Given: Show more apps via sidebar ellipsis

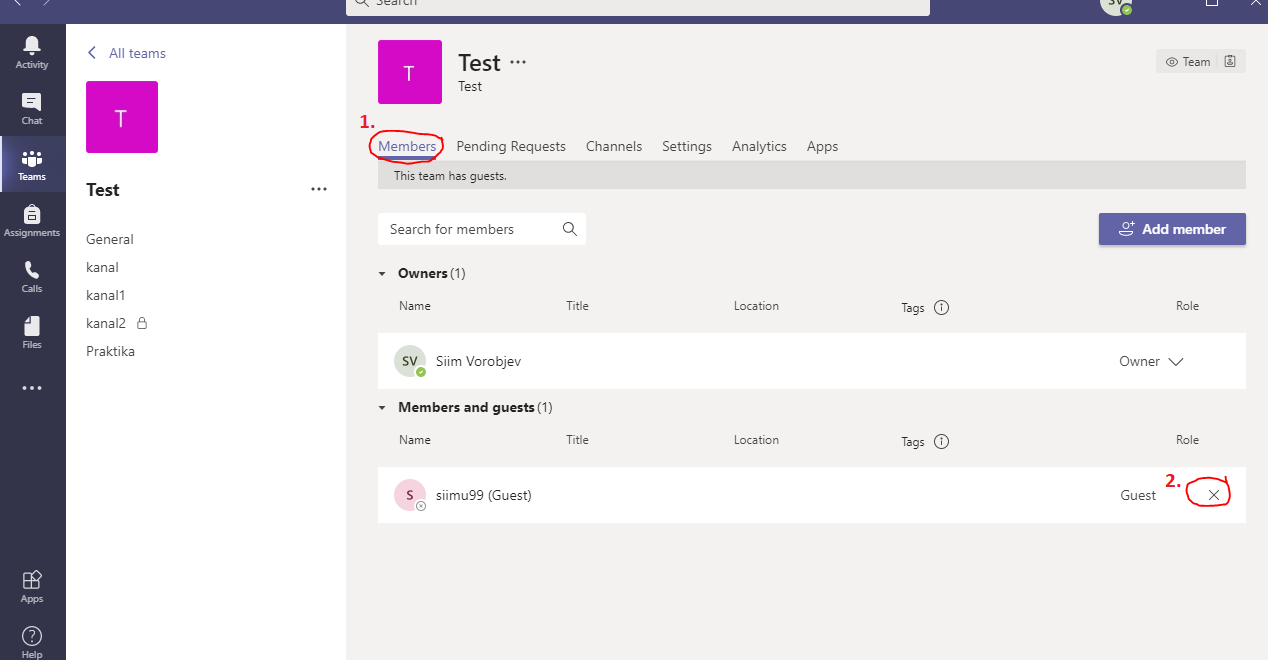Looking at the screenshot, I should pyautogui.click(x=32, y=388).
